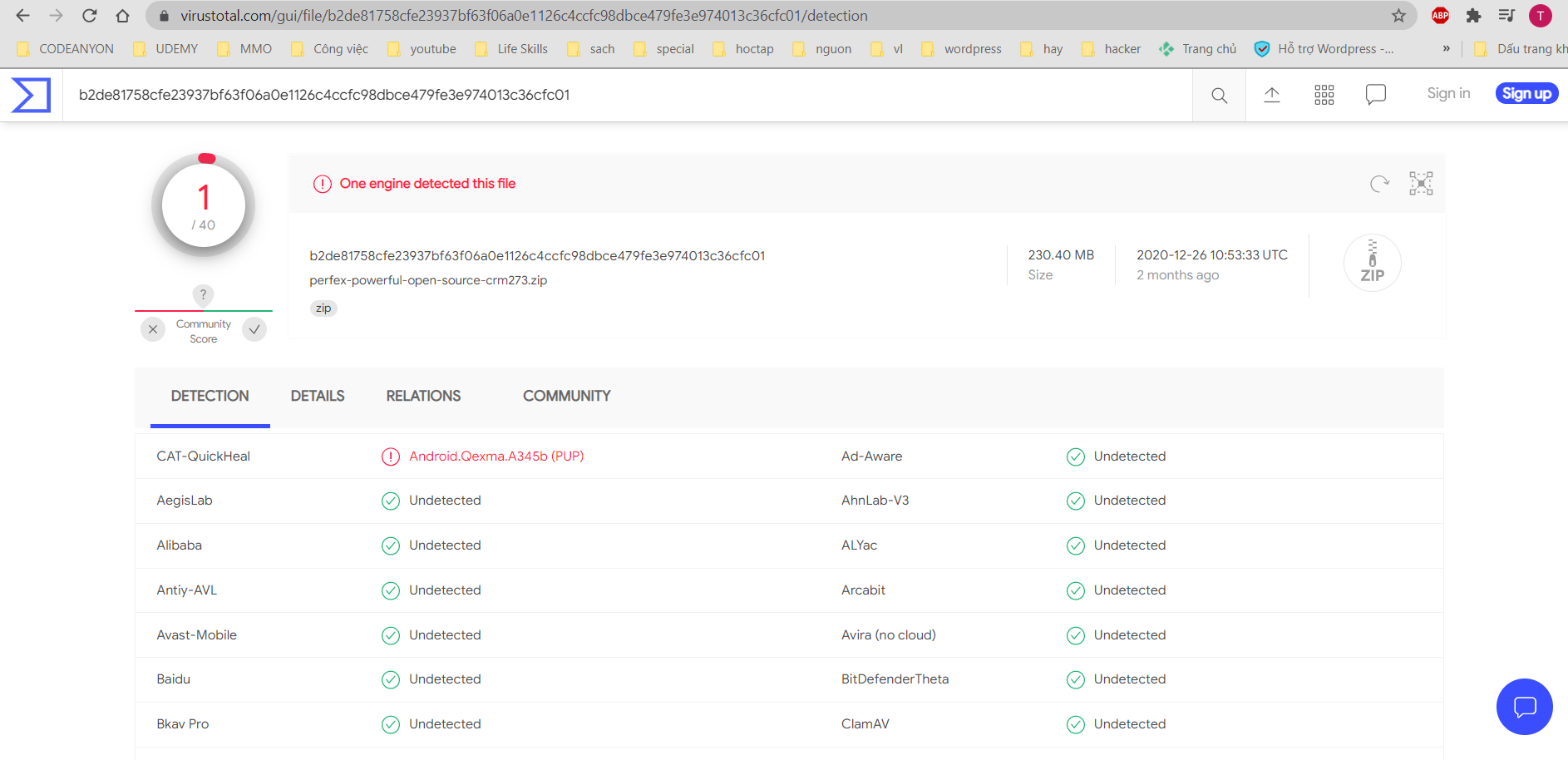
Task: Open the Chrome profile avatar T
Action: tap(1541, 16)
